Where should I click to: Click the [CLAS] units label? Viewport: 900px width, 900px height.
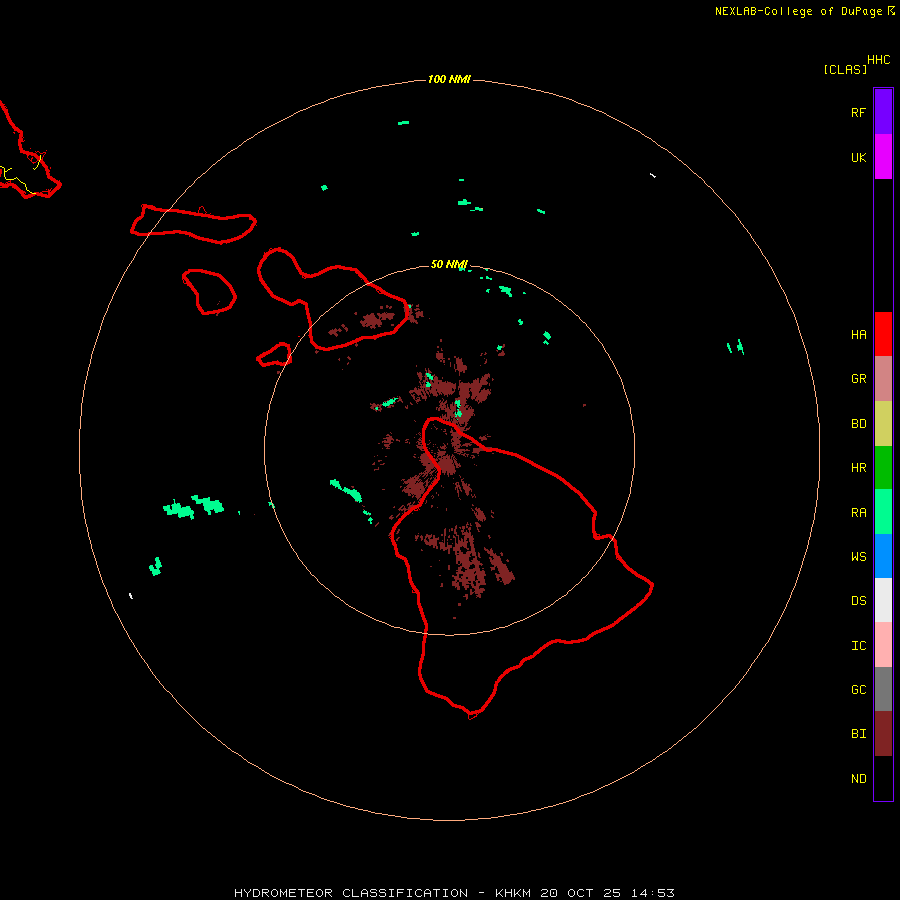(x=845, y=70)
